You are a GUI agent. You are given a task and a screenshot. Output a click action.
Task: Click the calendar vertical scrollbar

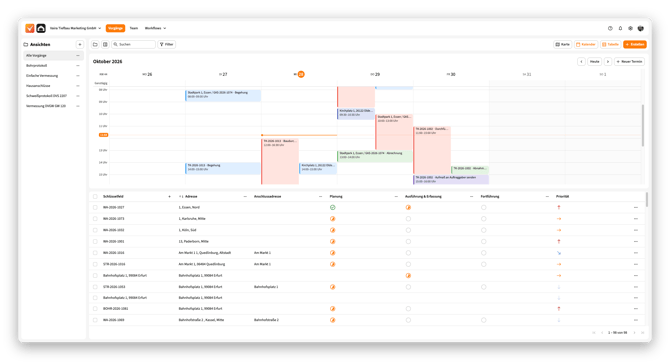642,125
